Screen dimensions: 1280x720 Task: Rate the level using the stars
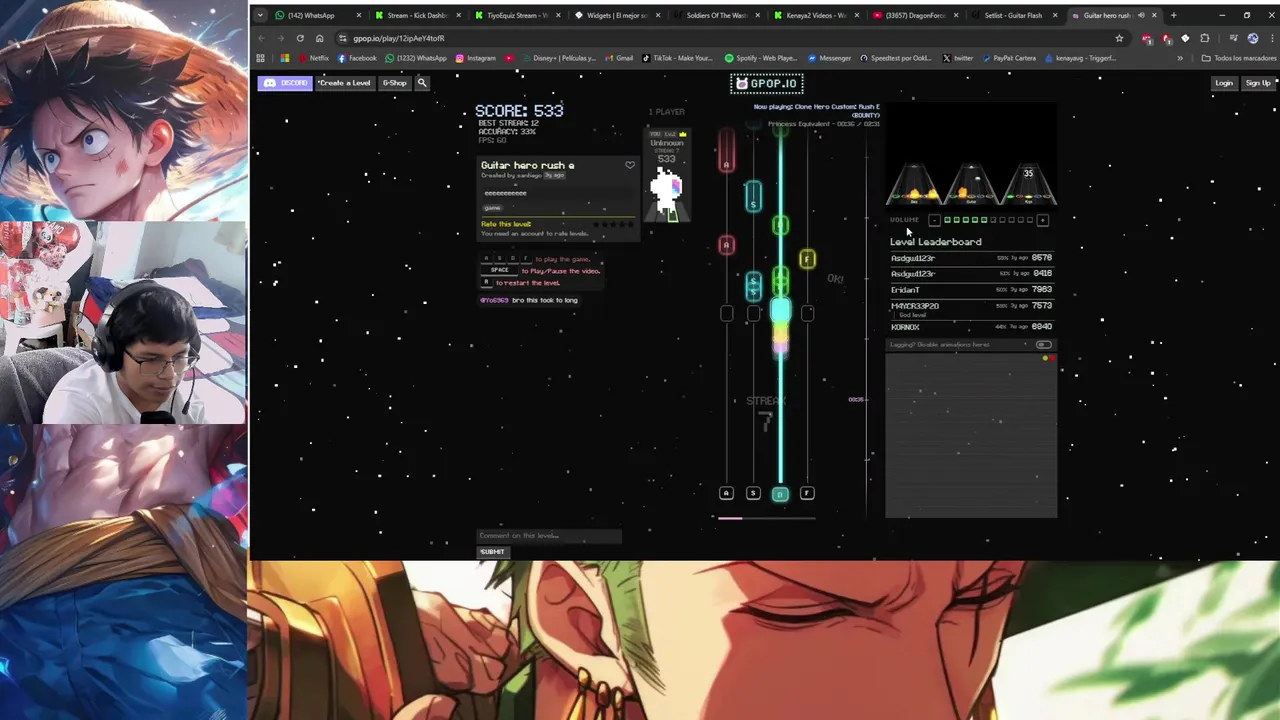[x=614, y=224]
